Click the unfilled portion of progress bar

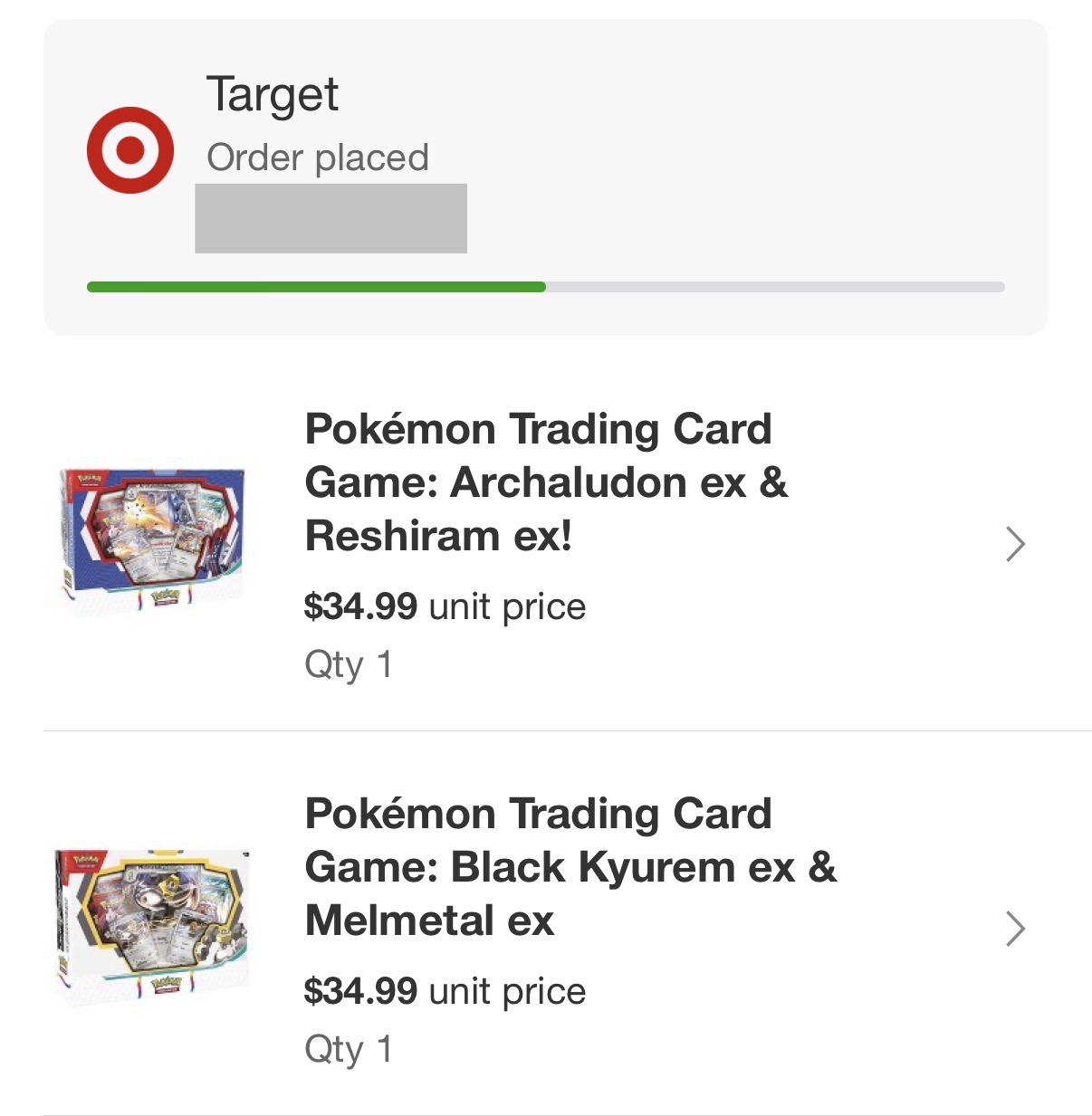tap(775, 287)
